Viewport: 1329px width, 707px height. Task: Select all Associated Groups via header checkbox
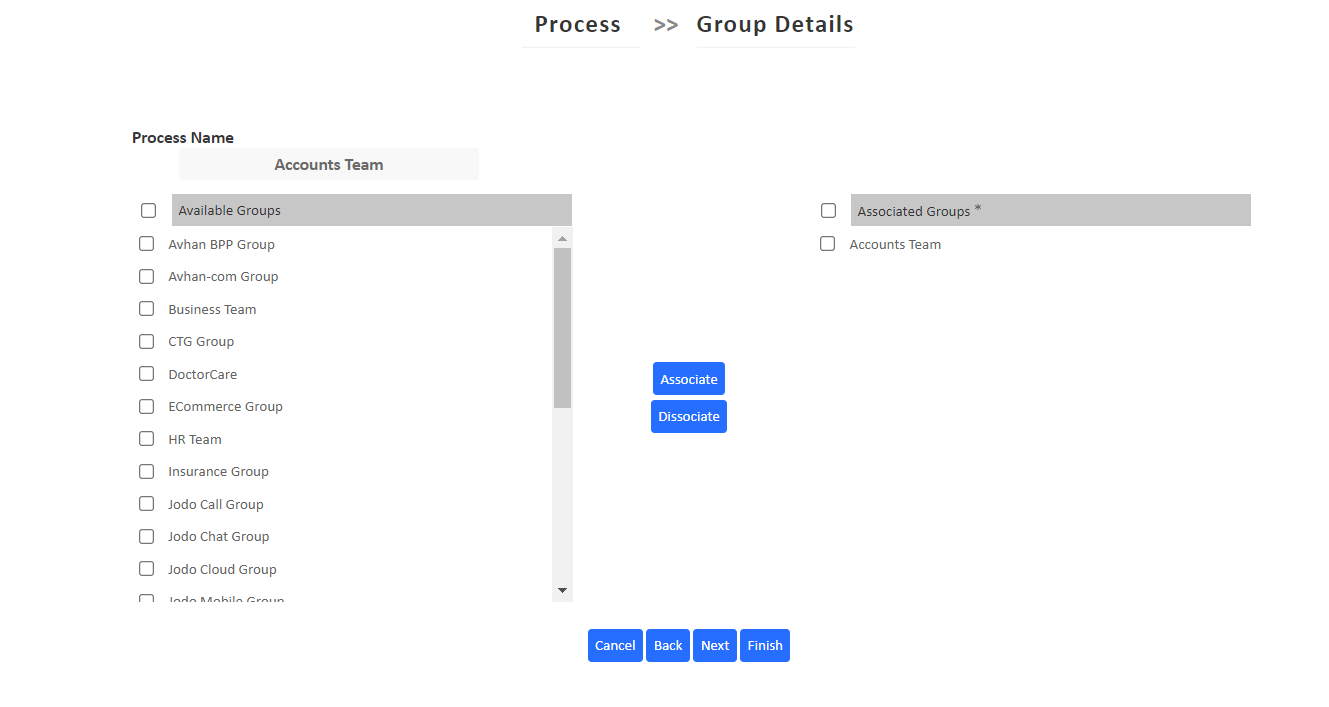[x=827, y=210]
